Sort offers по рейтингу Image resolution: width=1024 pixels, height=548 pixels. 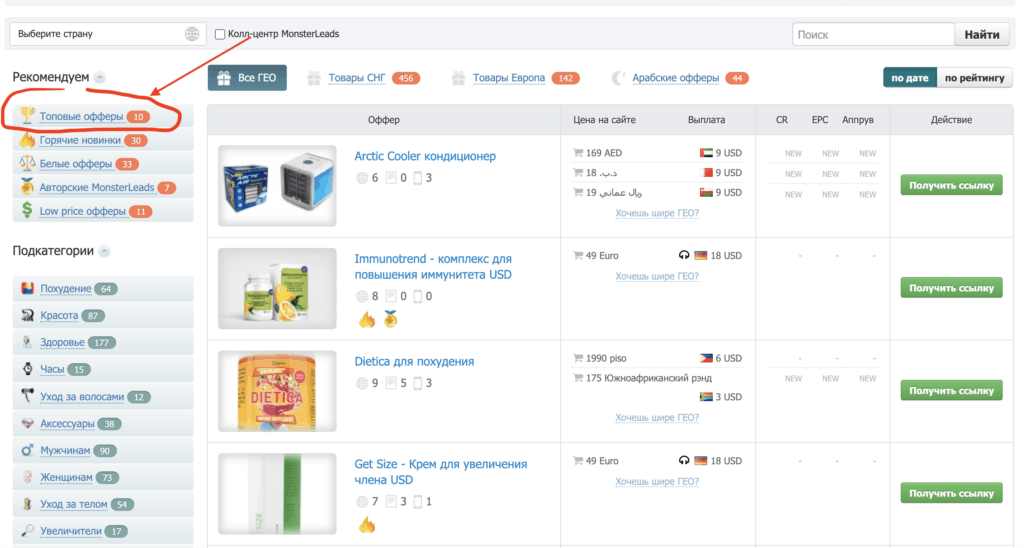point(974,78)
